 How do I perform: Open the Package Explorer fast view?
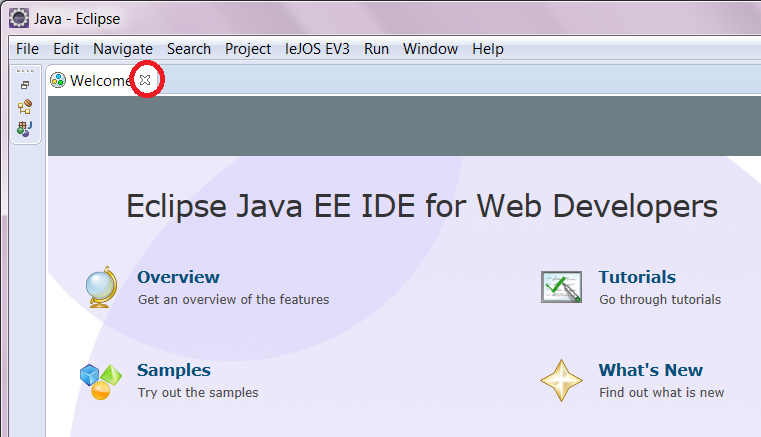point(24,129)
